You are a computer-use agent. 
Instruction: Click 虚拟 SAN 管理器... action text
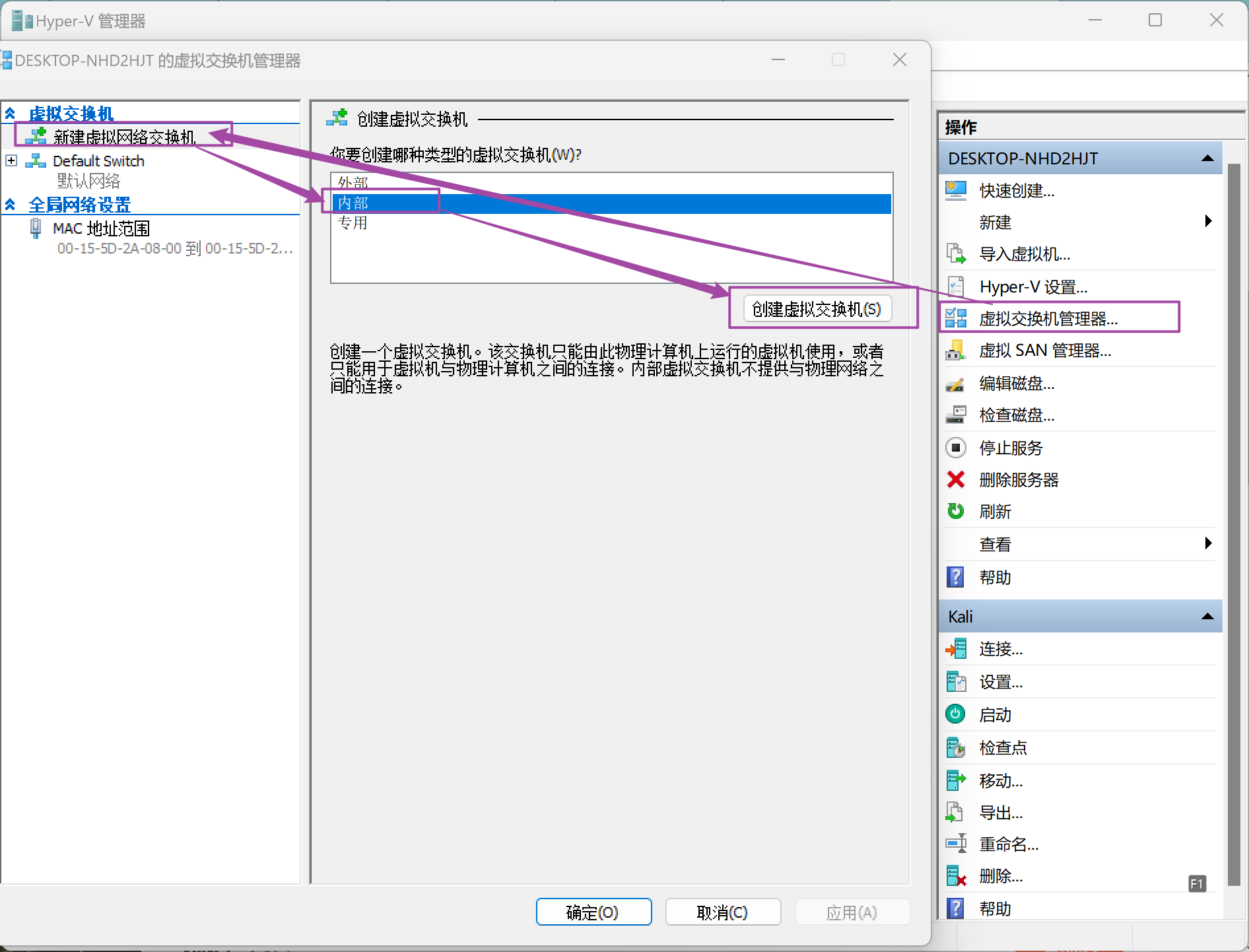click(1045, 351)
